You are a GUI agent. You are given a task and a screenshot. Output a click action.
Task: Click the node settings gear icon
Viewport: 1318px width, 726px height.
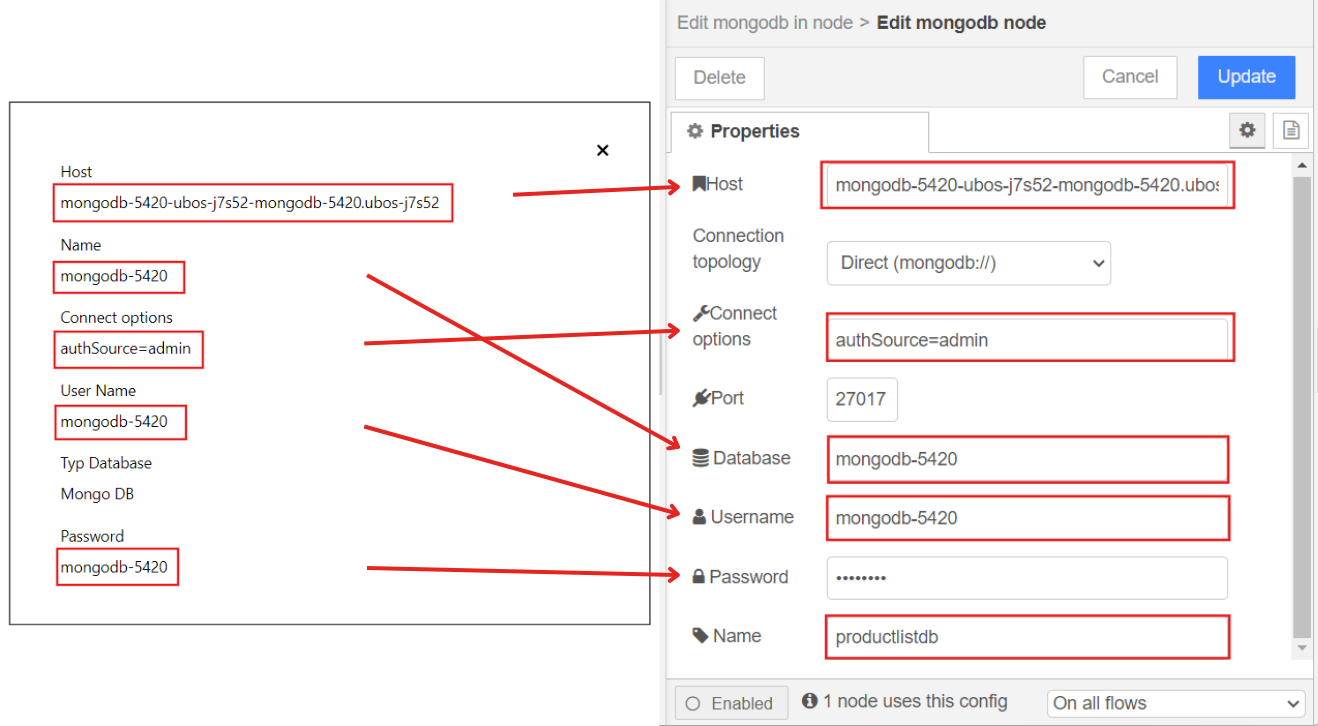(x=1246, y=130)
